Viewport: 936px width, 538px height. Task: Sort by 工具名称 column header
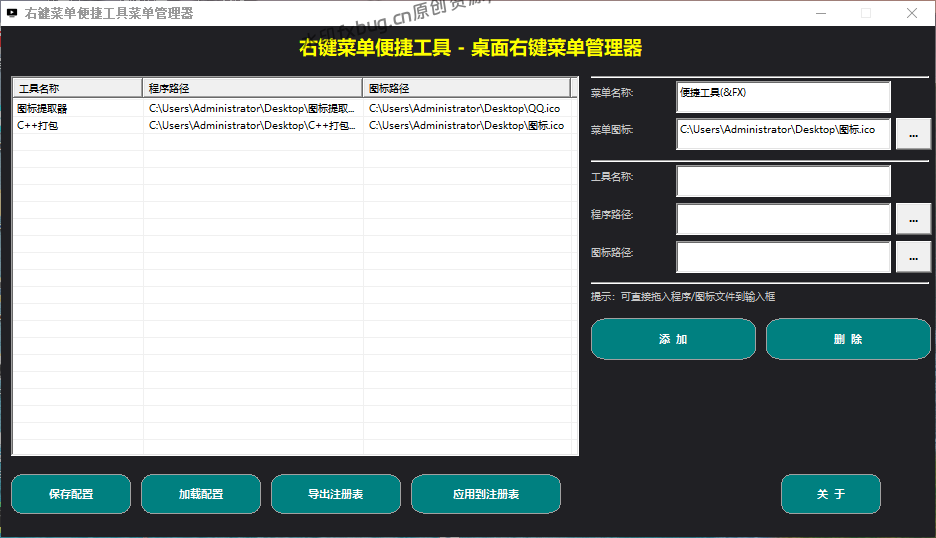[x=78, y=88]
